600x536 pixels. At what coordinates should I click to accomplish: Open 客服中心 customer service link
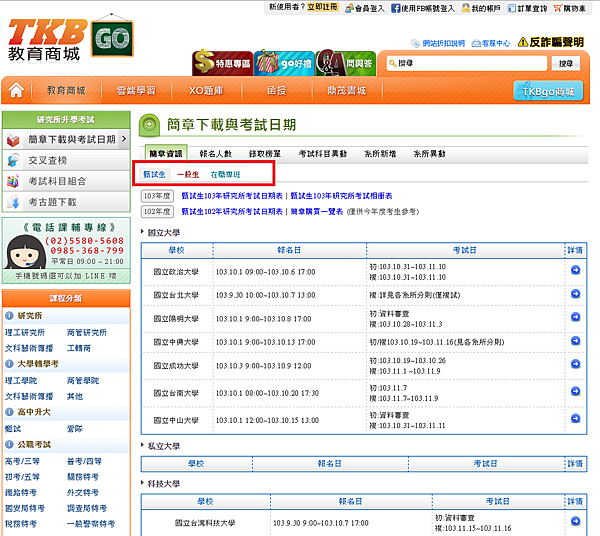tap(491, 43)
